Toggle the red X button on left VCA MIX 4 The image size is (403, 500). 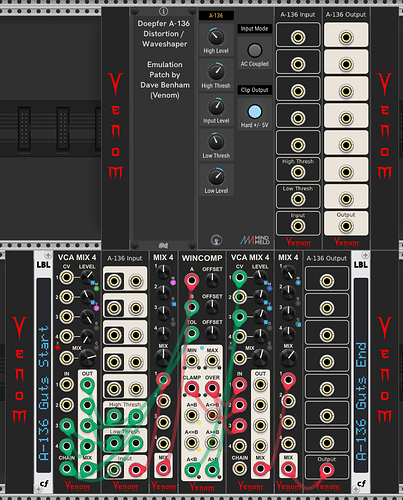(57, 347)
